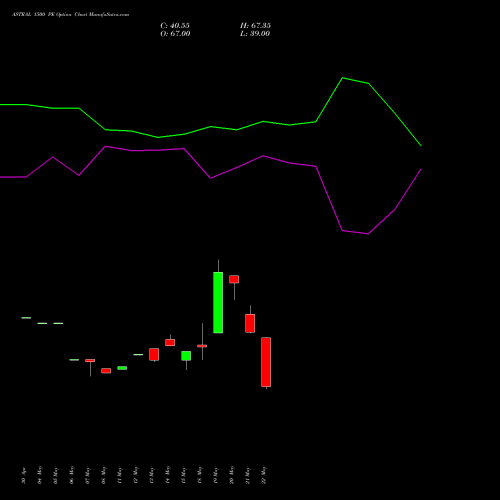
Task: Click the tall green candle for 19 May
Action: [x=218, y=302]
